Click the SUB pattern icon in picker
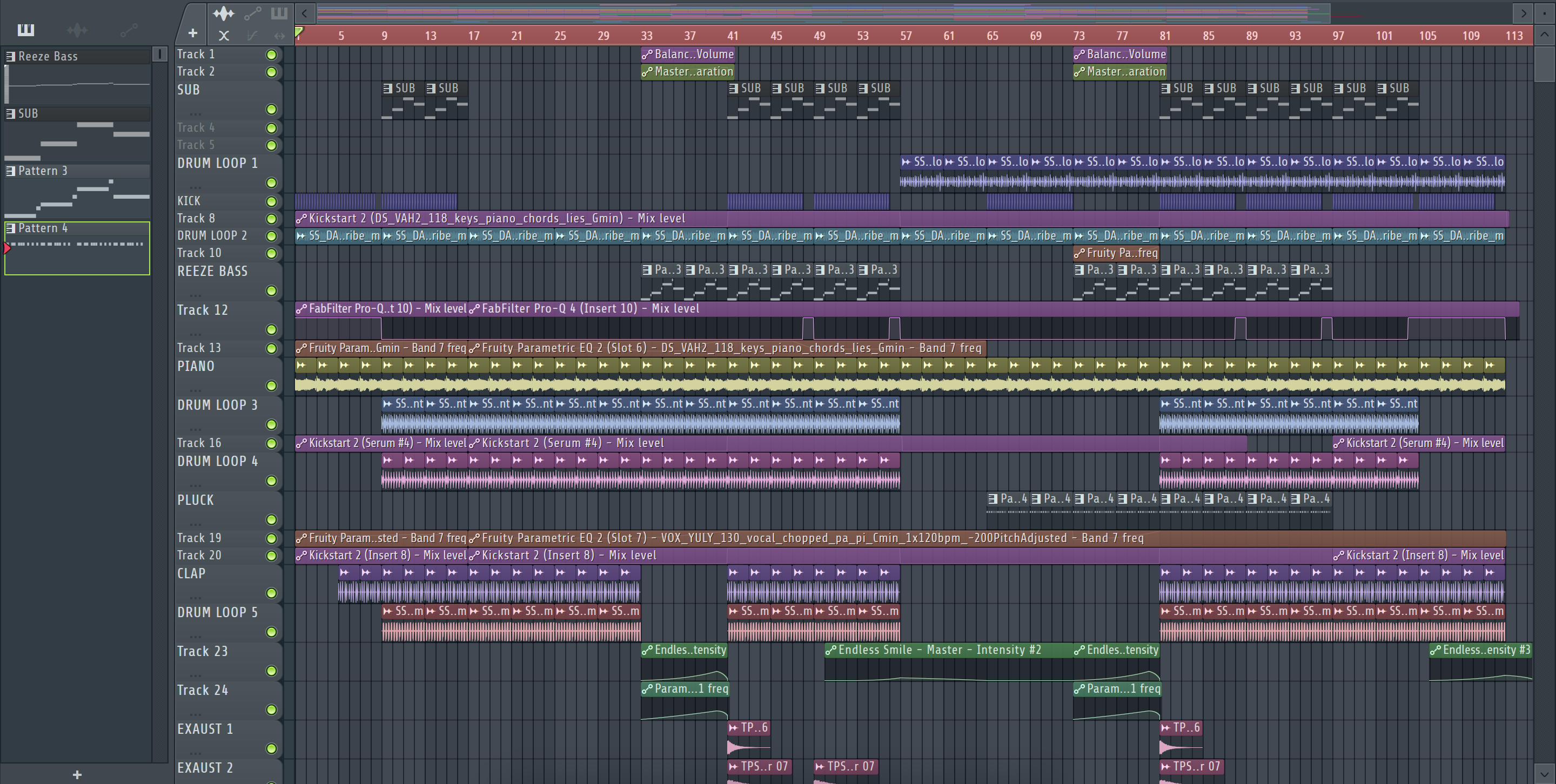Image resolution: width=1556 pixels, height=784 pixels. (x=10, y=113)
